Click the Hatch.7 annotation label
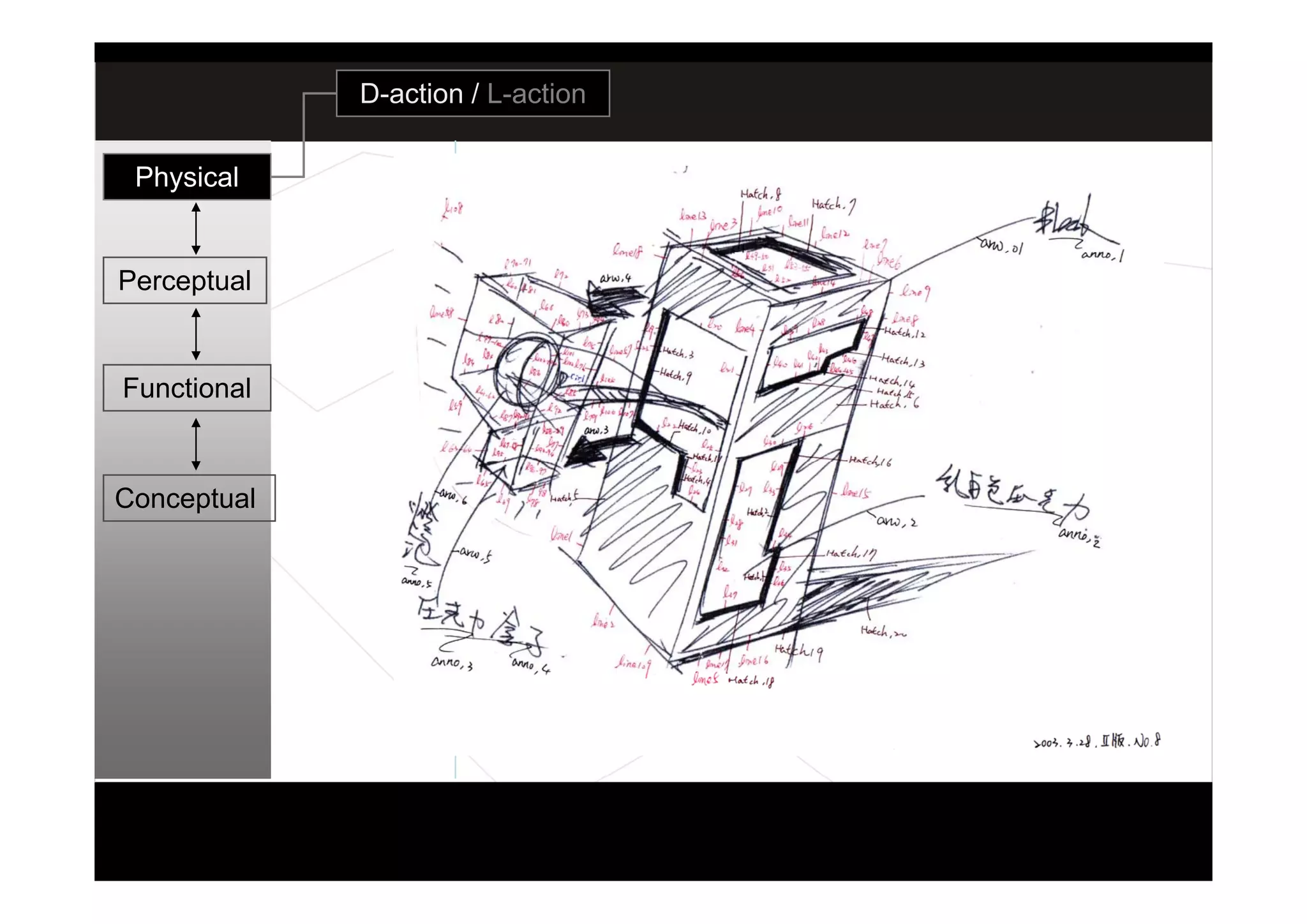This screenshot has height=924, width=1307. 833,204
